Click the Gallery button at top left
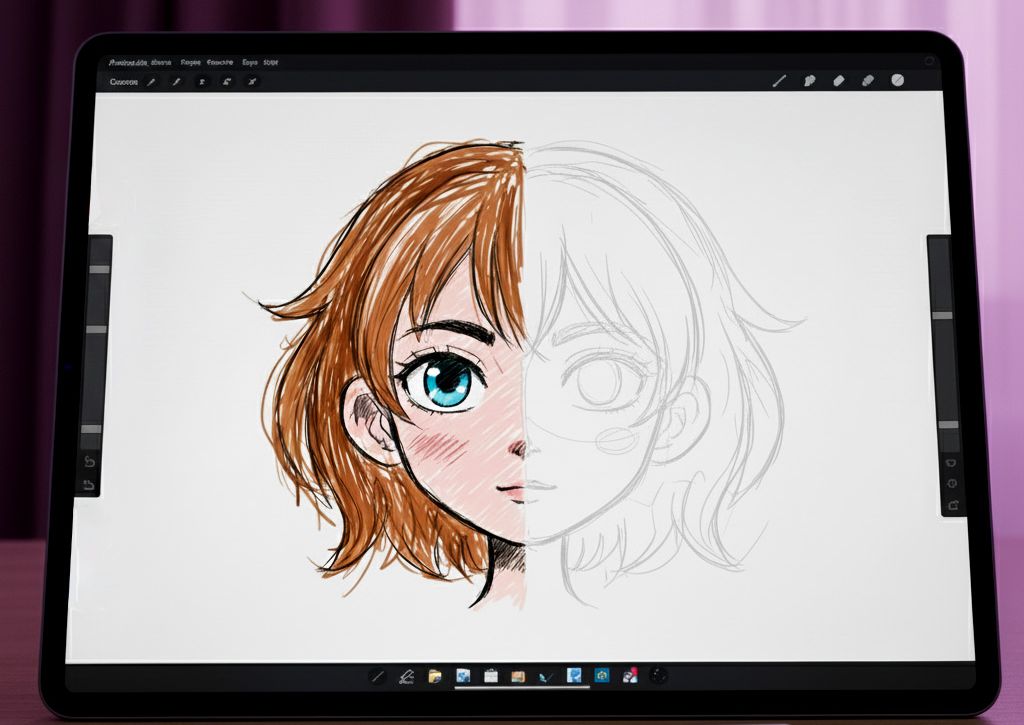 coord(123,82)
